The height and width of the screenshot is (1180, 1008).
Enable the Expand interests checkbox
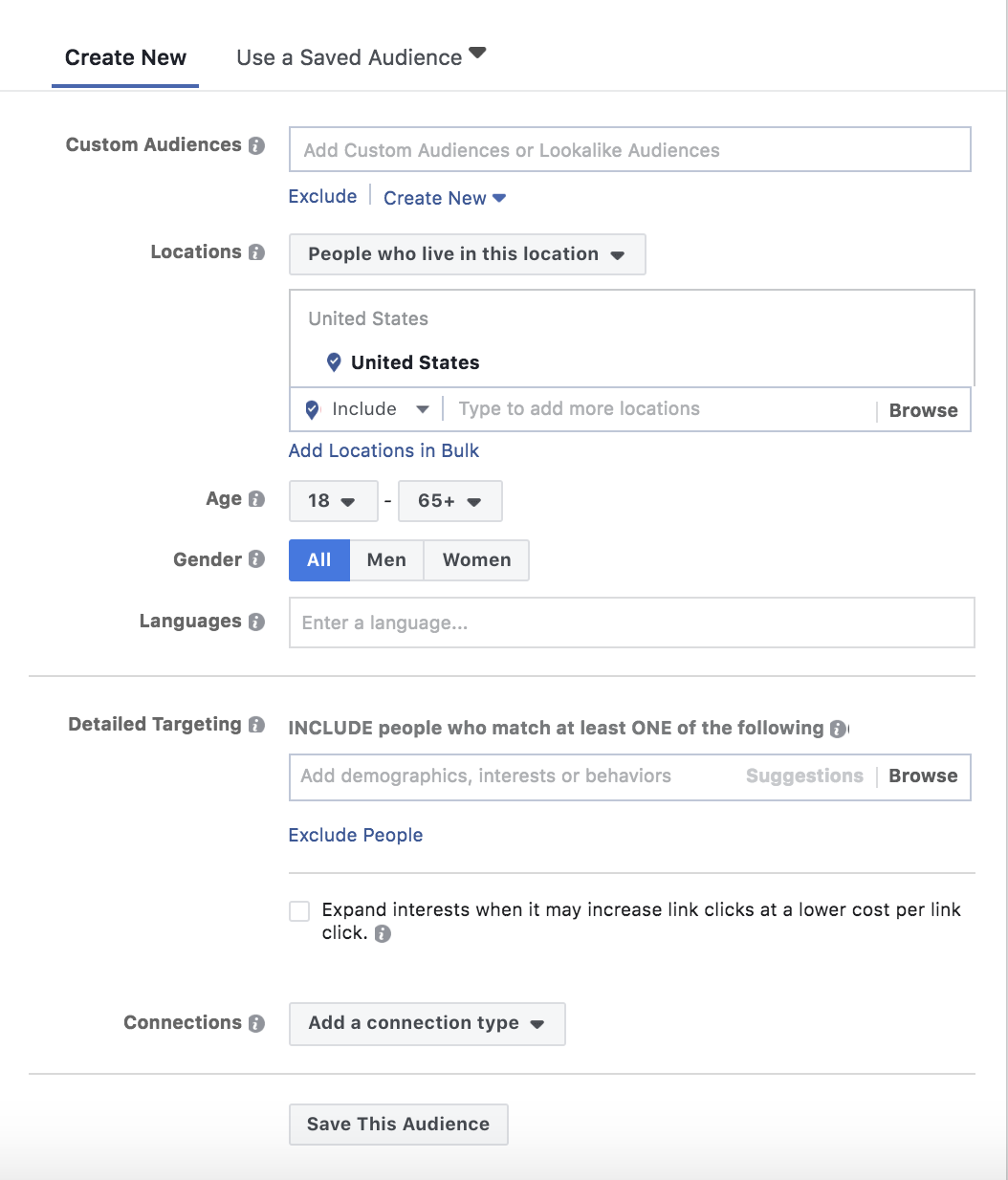[299, 911]
